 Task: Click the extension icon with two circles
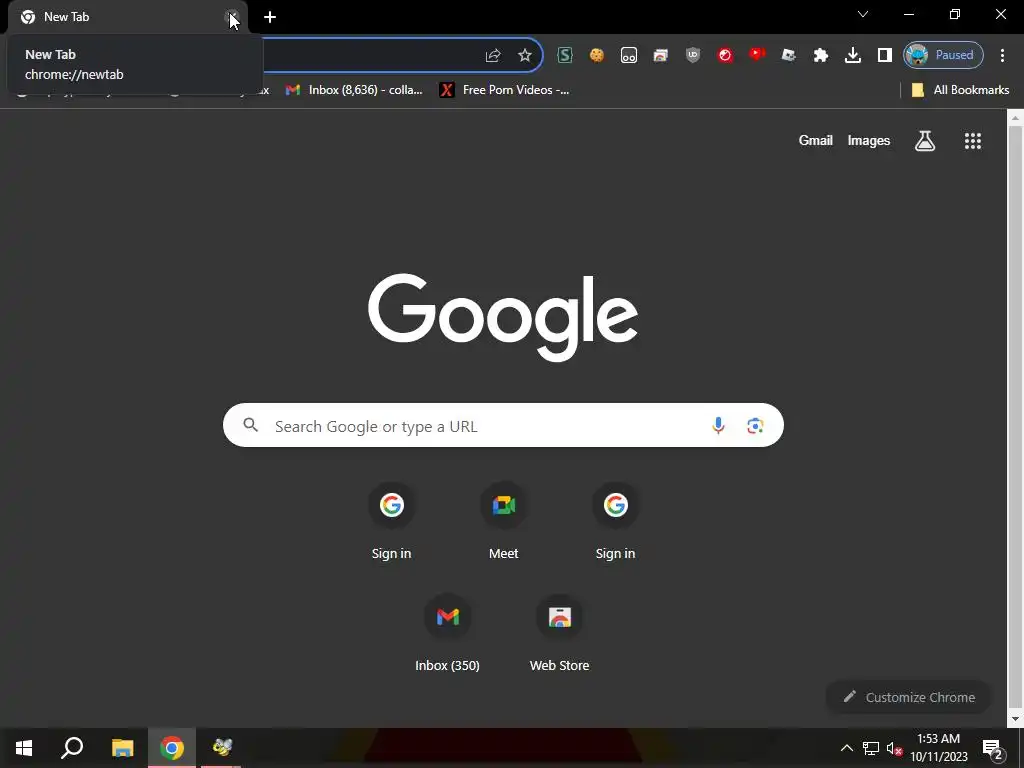pyautogui.click(x=628, y=55)
